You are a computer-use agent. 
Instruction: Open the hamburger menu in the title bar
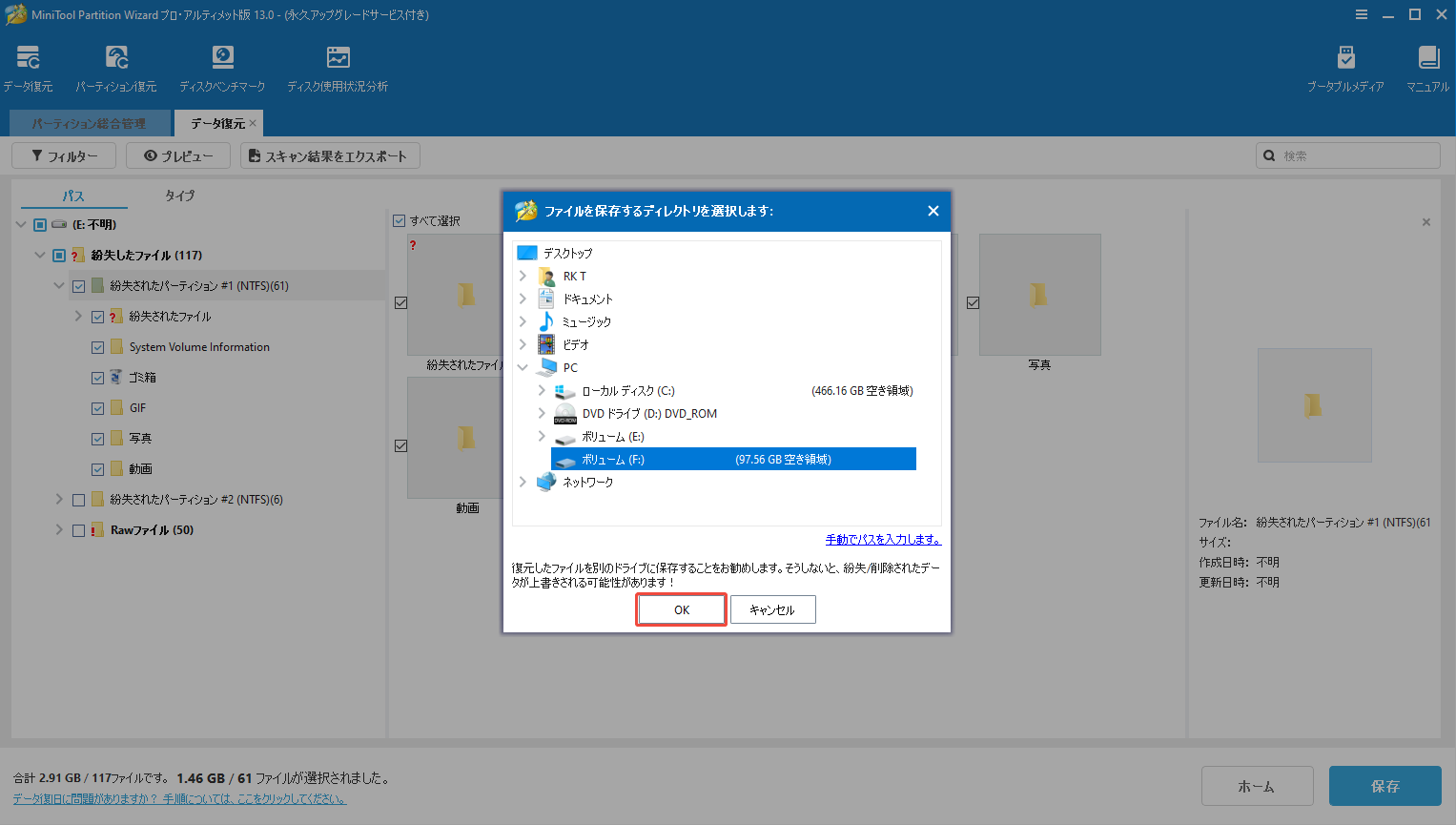(1362, 14)
